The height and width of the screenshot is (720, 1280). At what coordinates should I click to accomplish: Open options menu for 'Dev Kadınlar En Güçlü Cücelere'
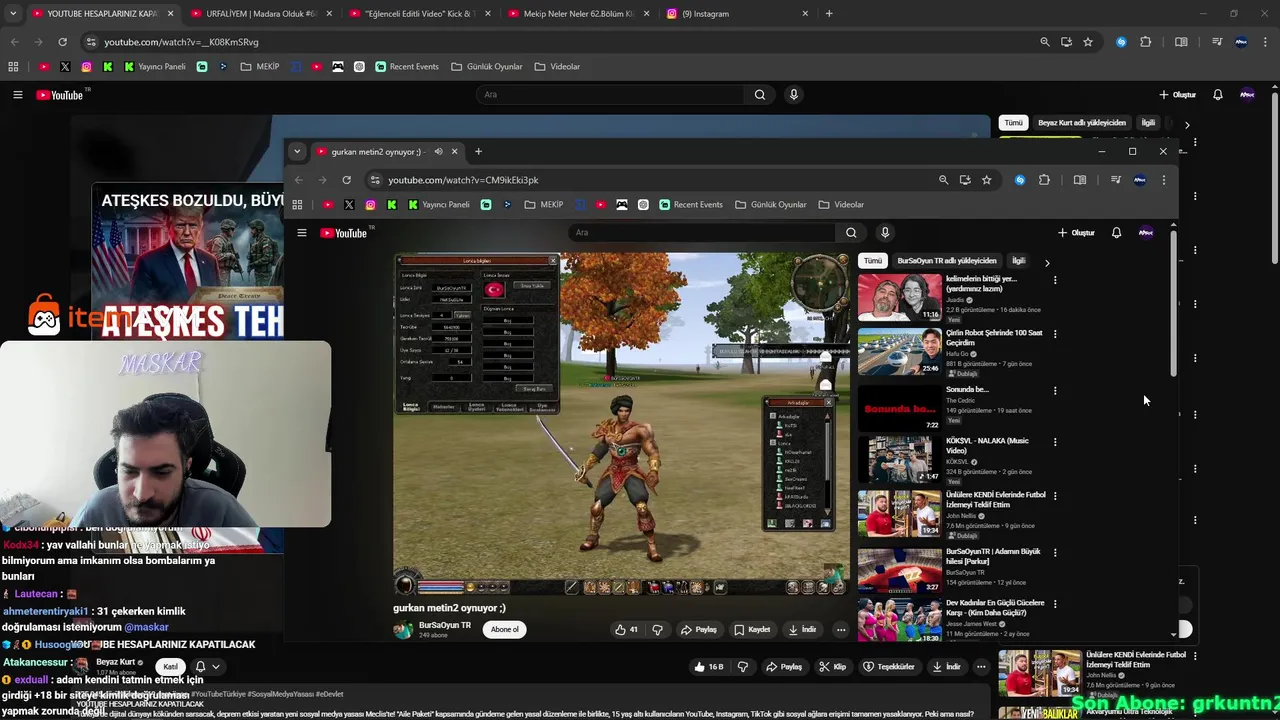click(1055, 604)
